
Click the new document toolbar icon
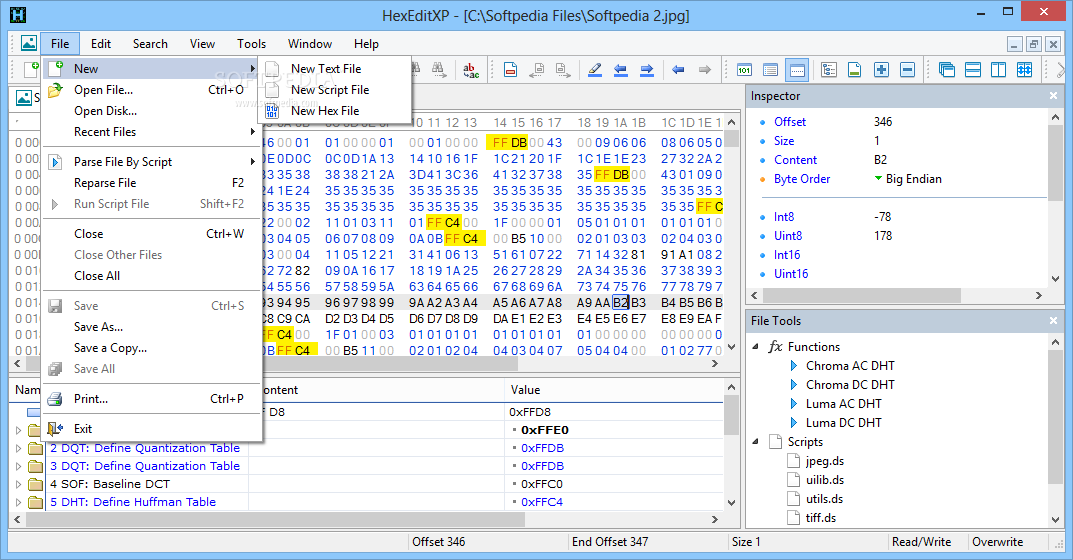pos(31,69)
